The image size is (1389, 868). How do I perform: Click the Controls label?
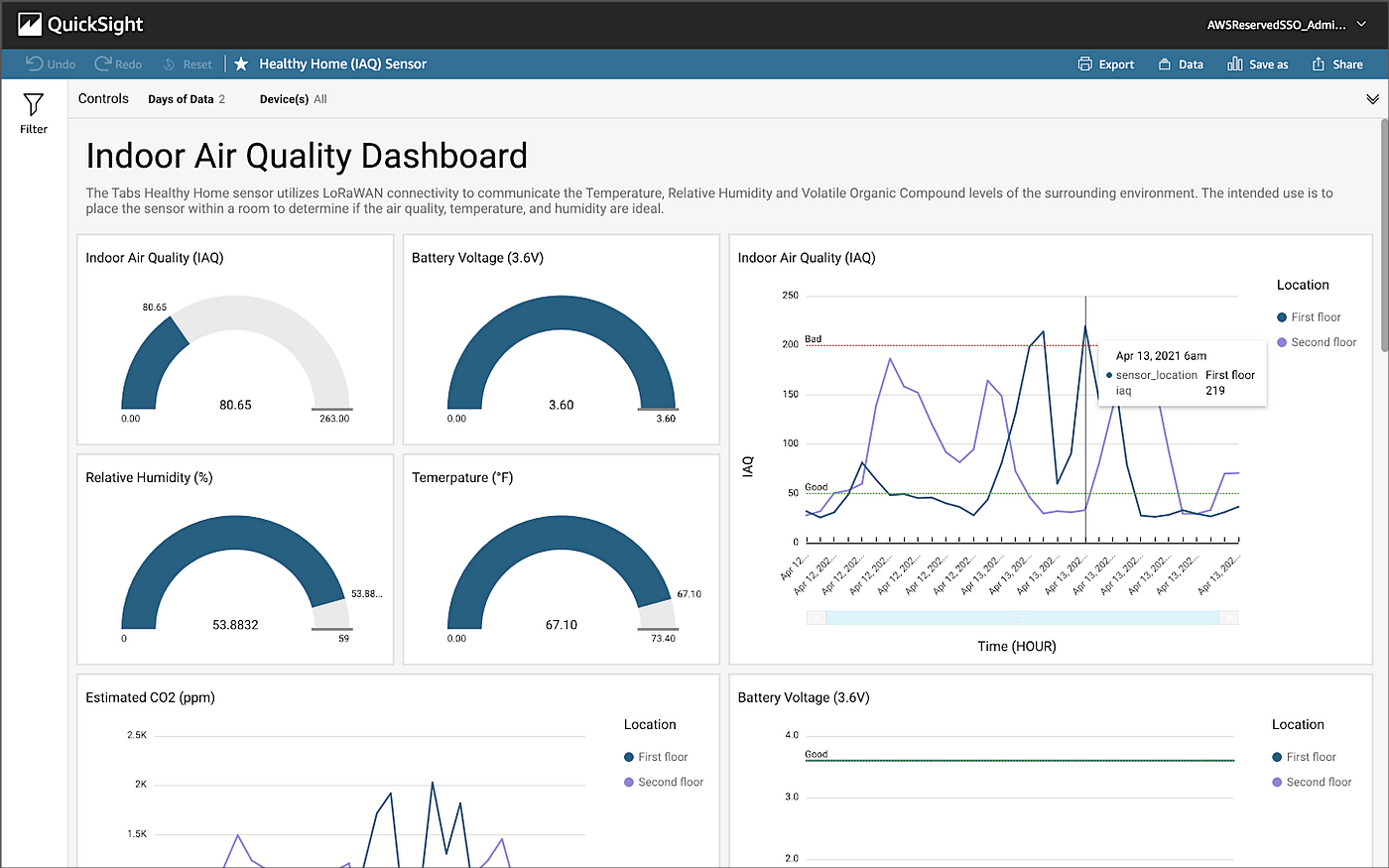tap(103, 98)
